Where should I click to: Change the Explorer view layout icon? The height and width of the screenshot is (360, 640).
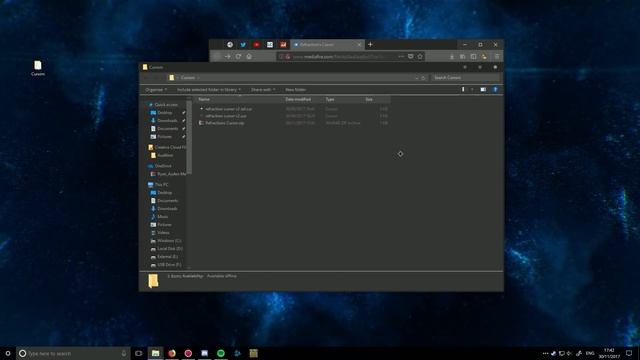(x=463, y=89)
